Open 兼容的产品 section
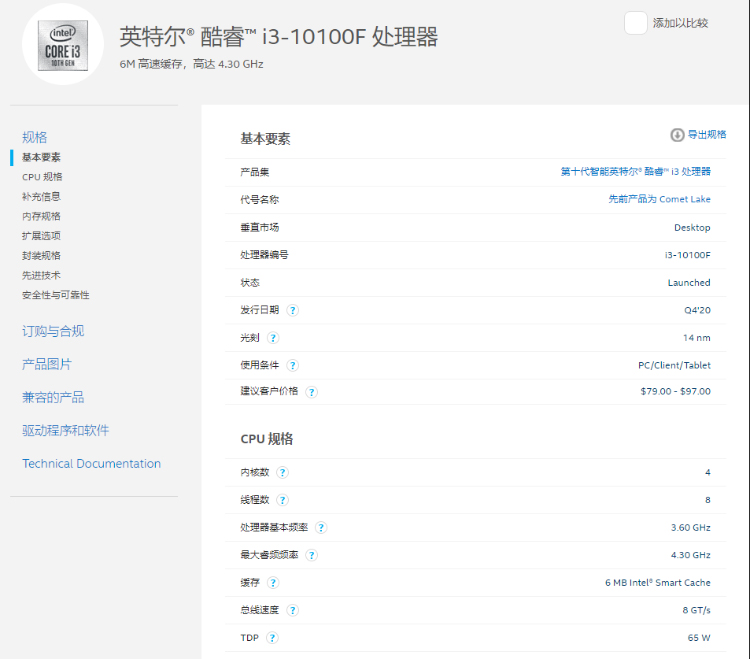 point(53,397)
